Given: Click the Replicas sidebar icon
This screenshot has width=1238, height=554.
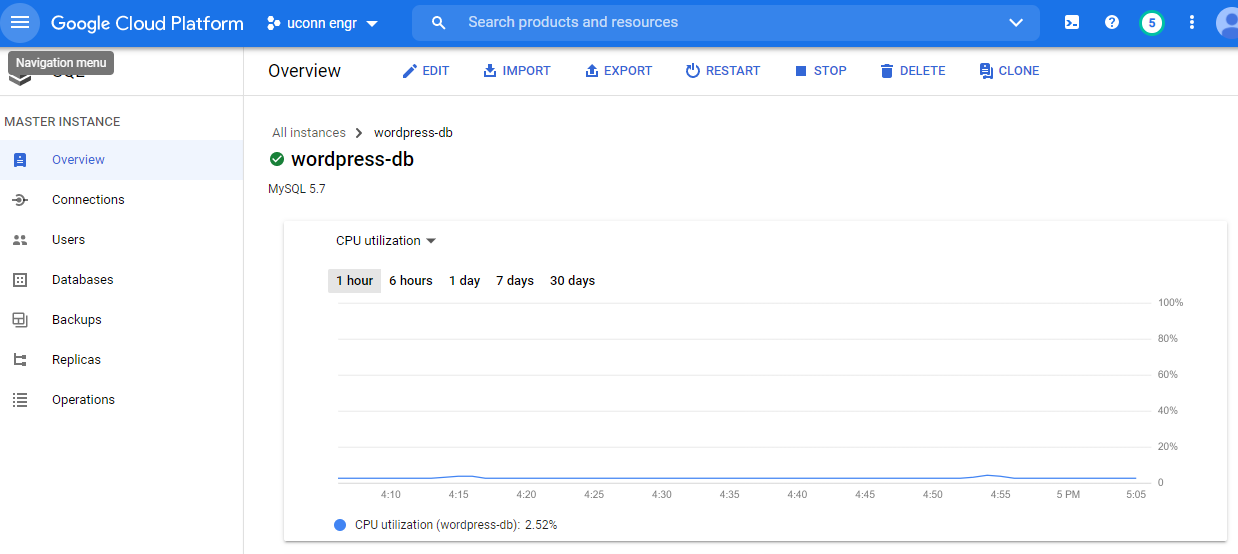Looking at the screenshot, I should (20, 360).
